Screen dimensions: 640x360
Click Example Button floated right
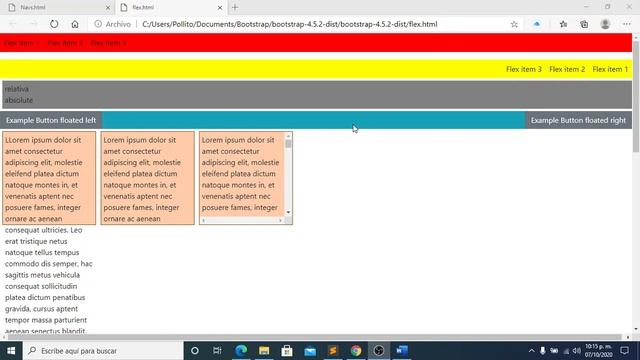[578, 120]
